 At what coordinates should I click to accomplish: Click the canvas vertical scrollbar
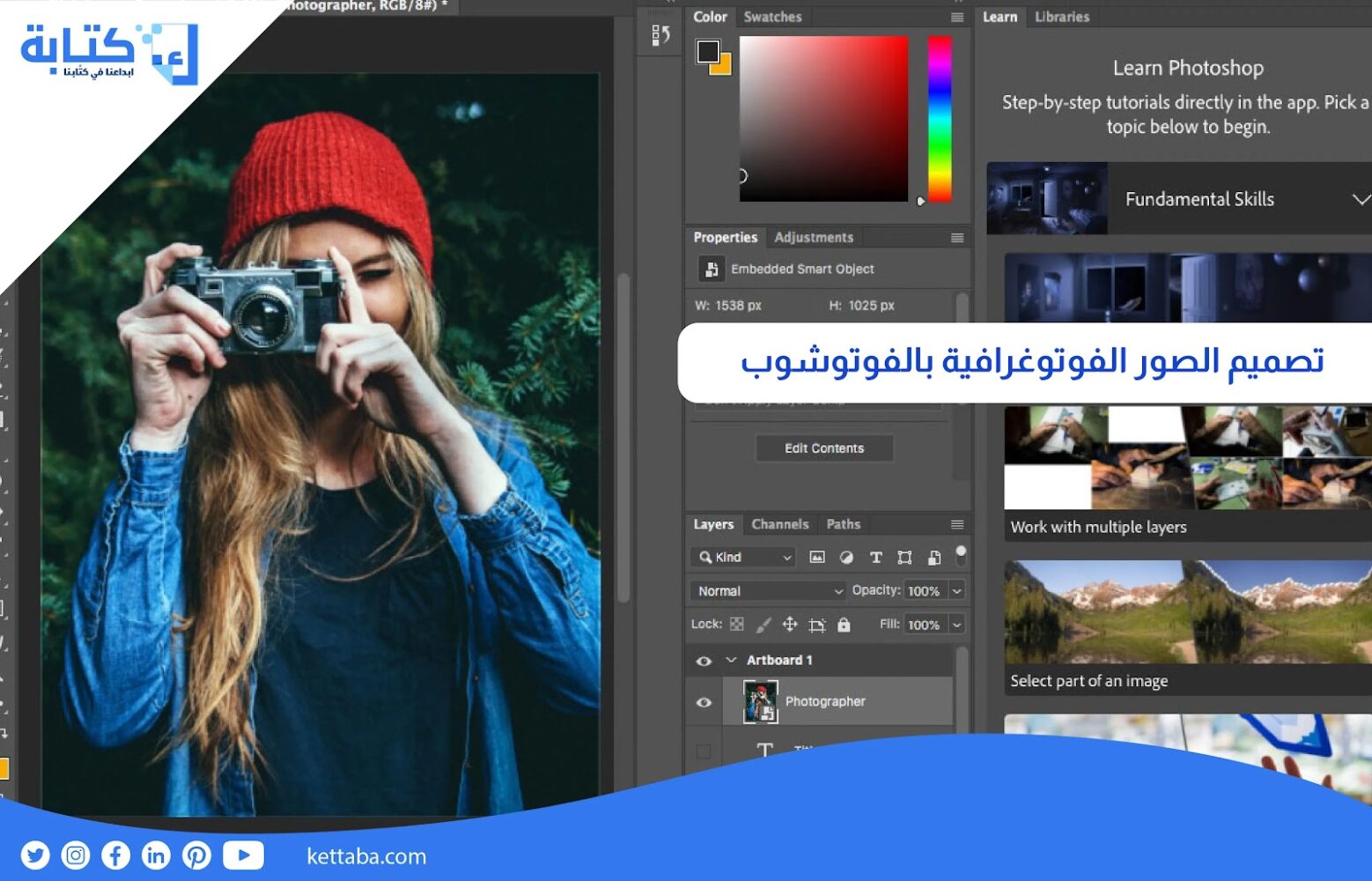[x=623, y=437]
